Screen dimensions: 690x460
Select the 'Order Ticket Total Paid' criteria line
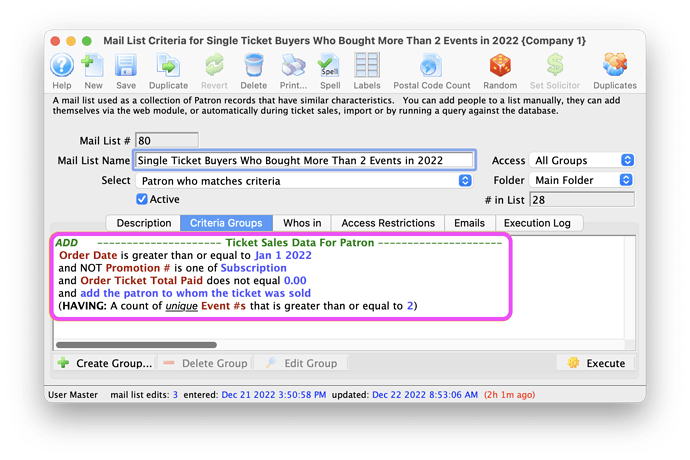pyautogui.click(x=183, y=281)
